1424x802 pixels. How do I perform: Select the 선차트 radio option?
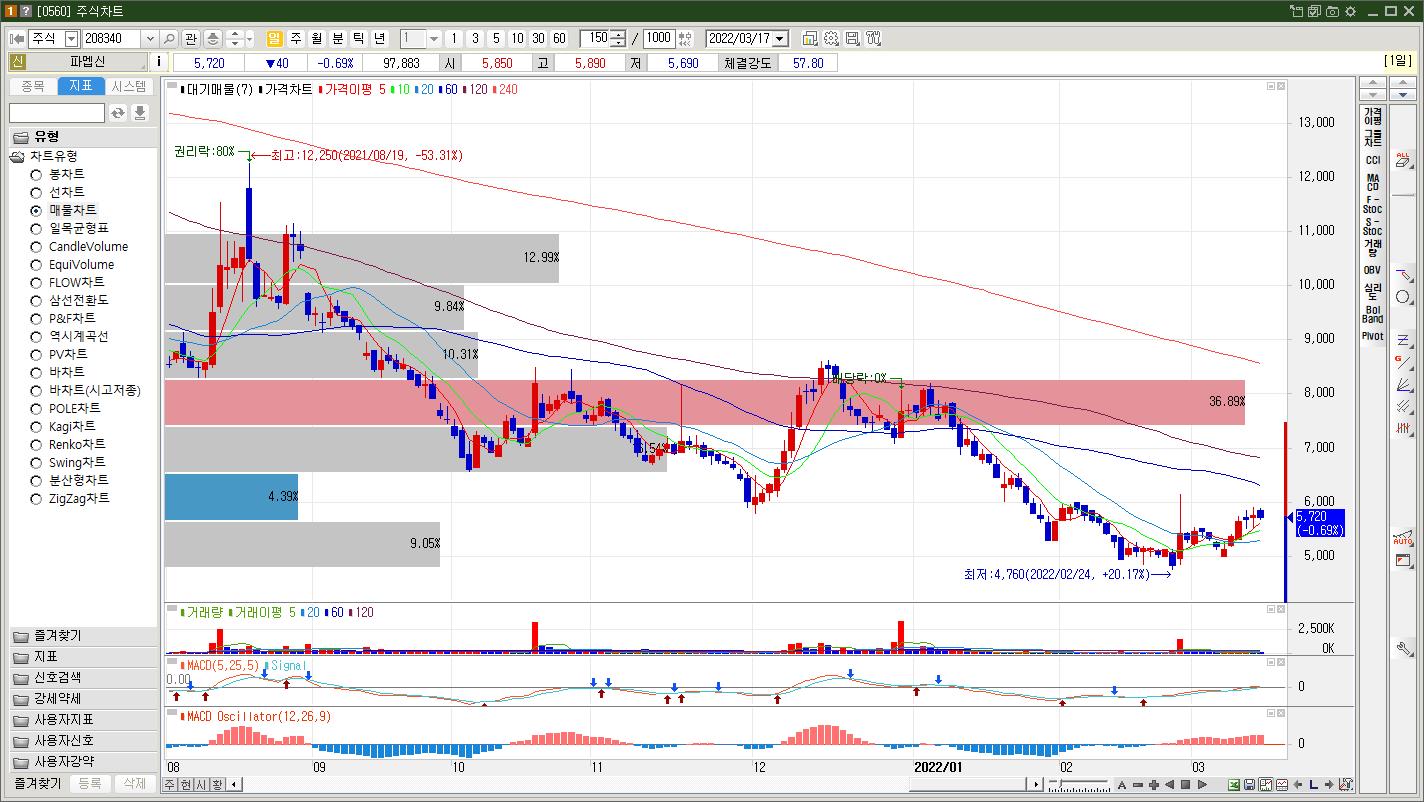[x=36, y=192]
